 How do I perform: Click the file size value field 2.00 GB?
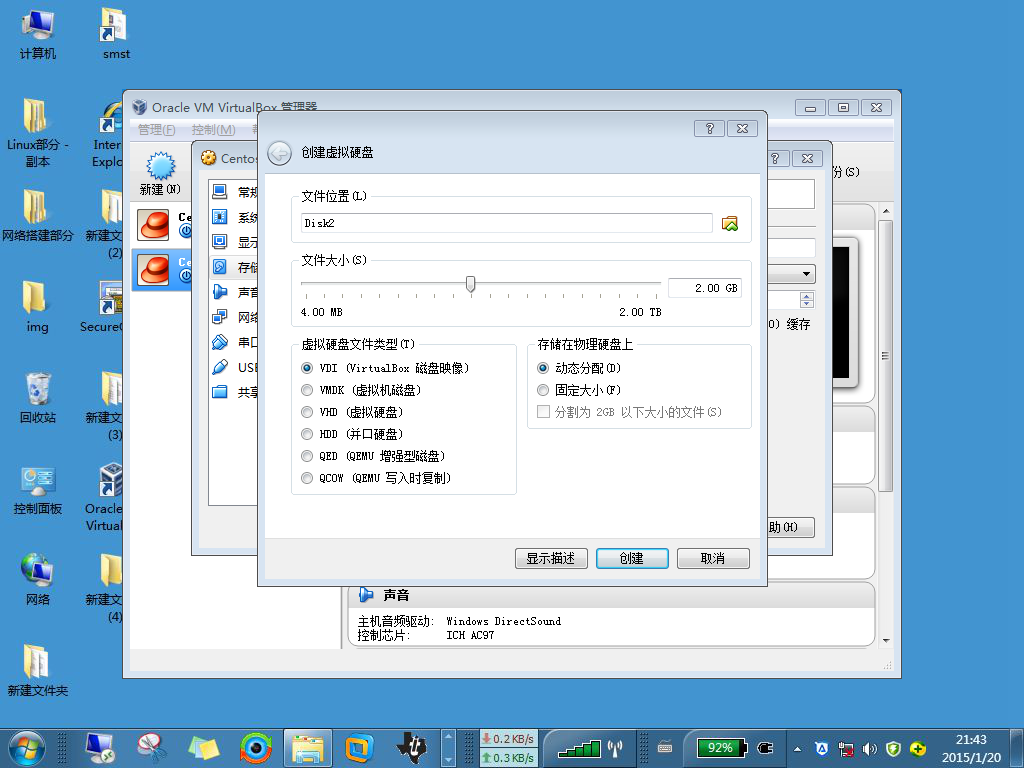[x=705, y=288]
